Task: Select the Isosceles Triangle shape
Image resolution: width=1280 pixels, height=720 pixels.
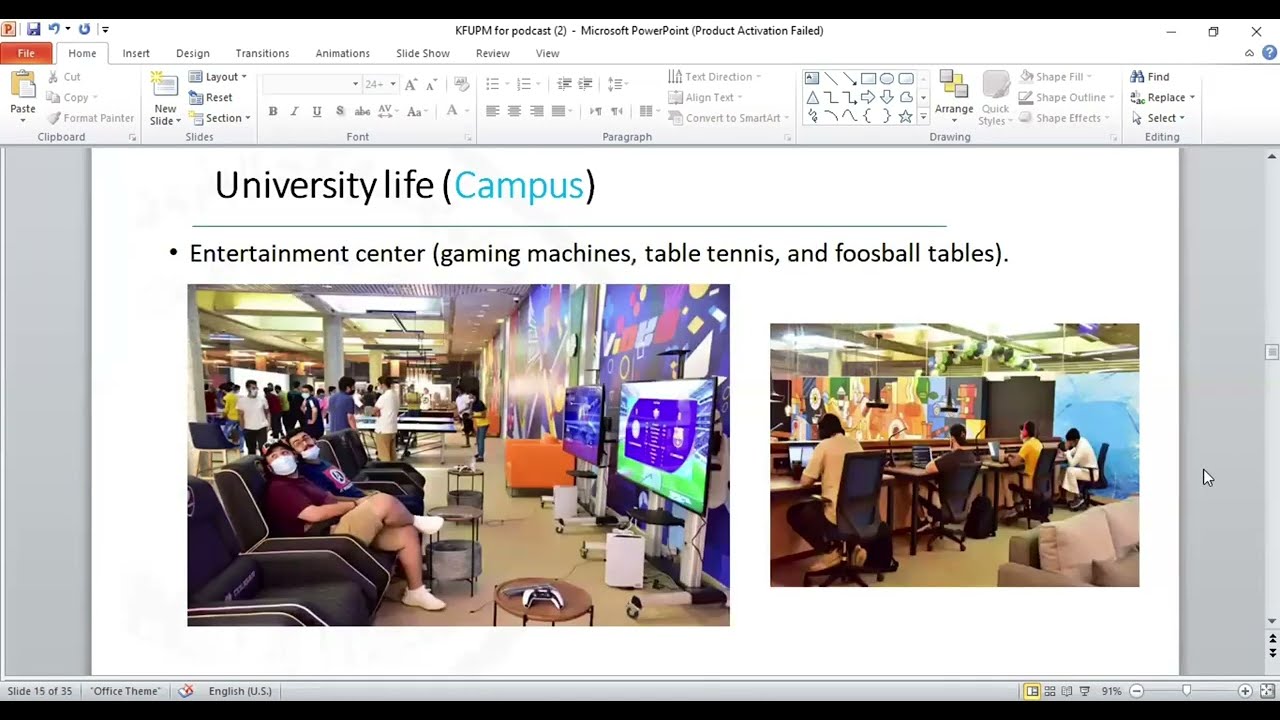Action: pyautogui.click(x=812, y=97)
